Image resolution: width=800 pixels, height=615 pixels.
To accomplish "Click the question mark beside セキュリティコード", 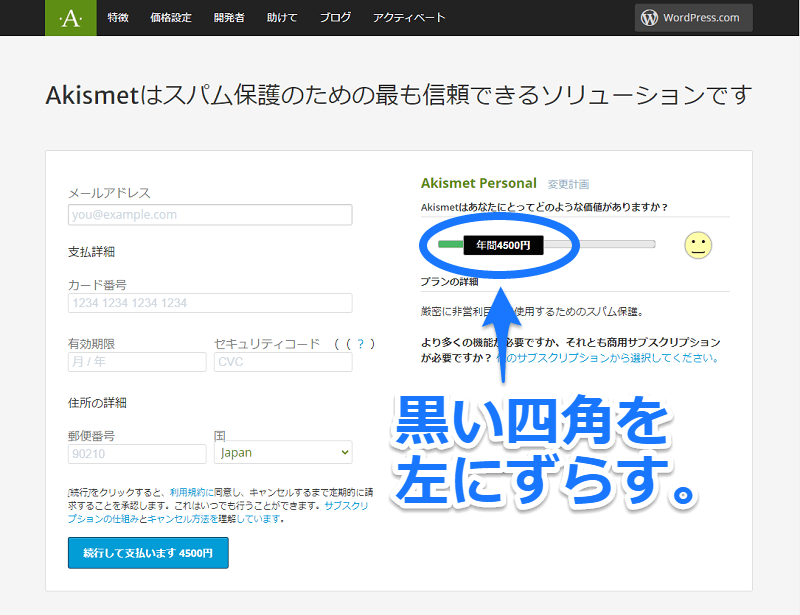I will tap(360, 344).
